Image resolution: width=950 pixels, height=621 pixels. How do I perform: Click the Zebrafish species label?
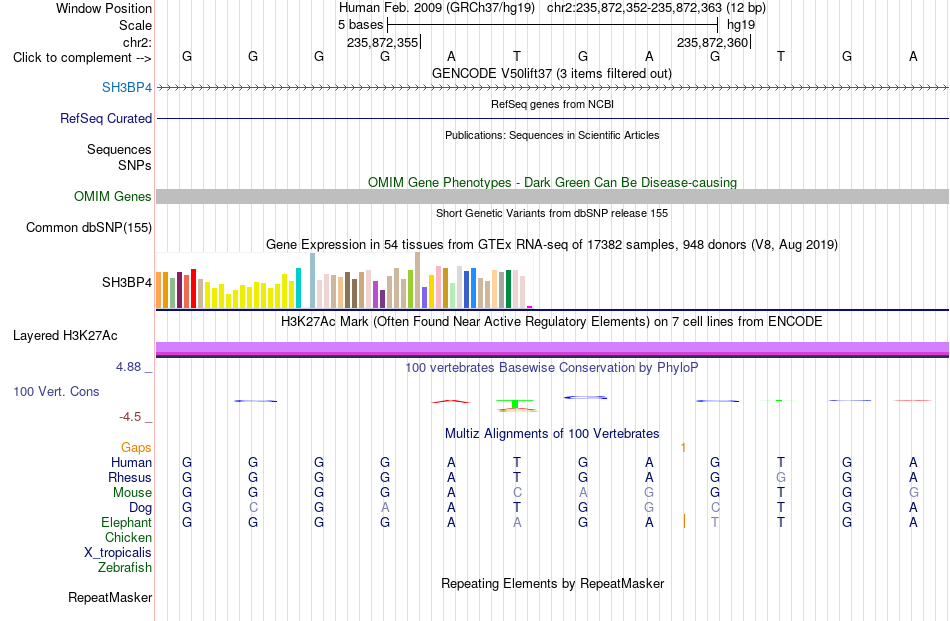click(125, 568)
